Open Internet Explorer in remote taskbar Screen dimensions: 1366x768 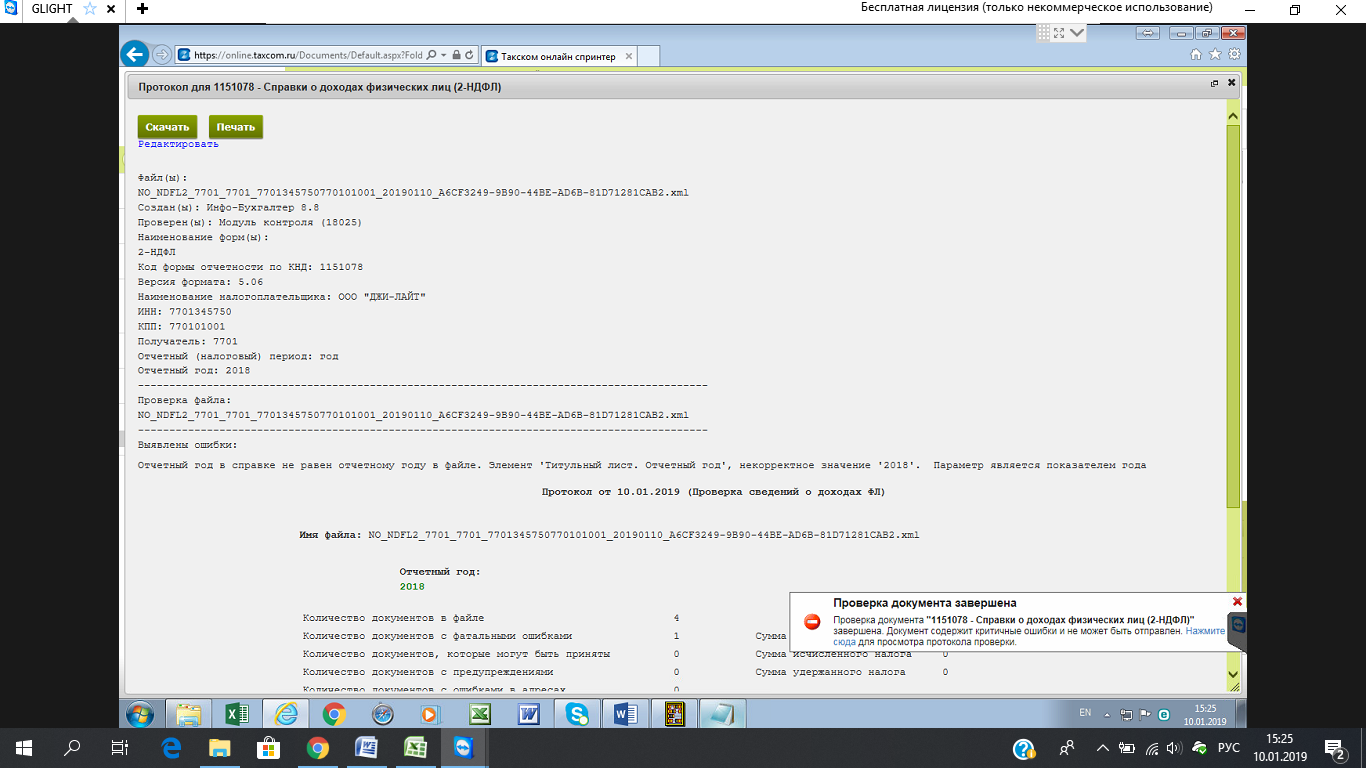click(x=285, y=714)
